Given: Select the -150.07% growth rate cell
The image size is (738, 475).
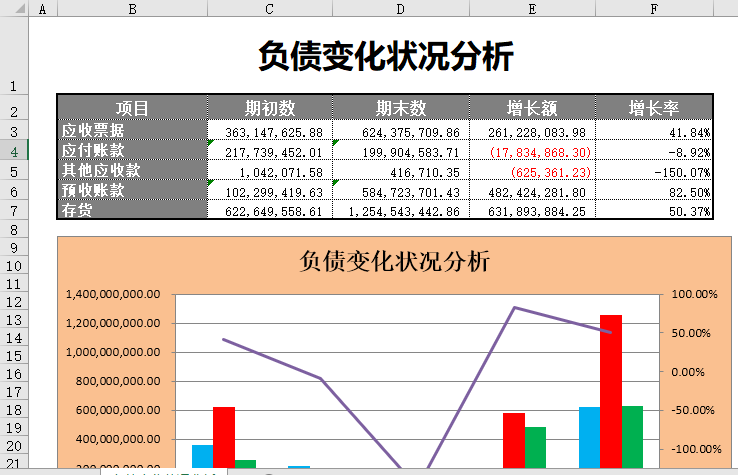Looking at the screenshot, I should click(654, 171).
